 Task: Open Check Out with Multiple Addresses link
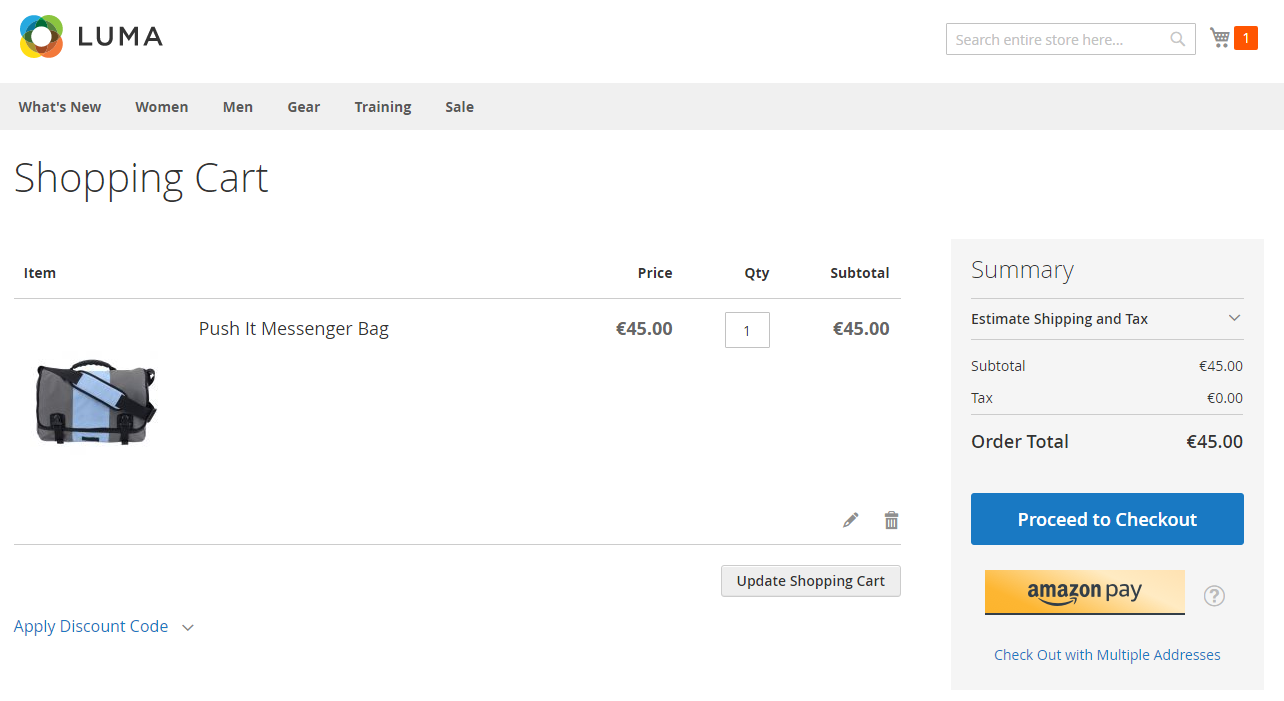pos(1107,655)
